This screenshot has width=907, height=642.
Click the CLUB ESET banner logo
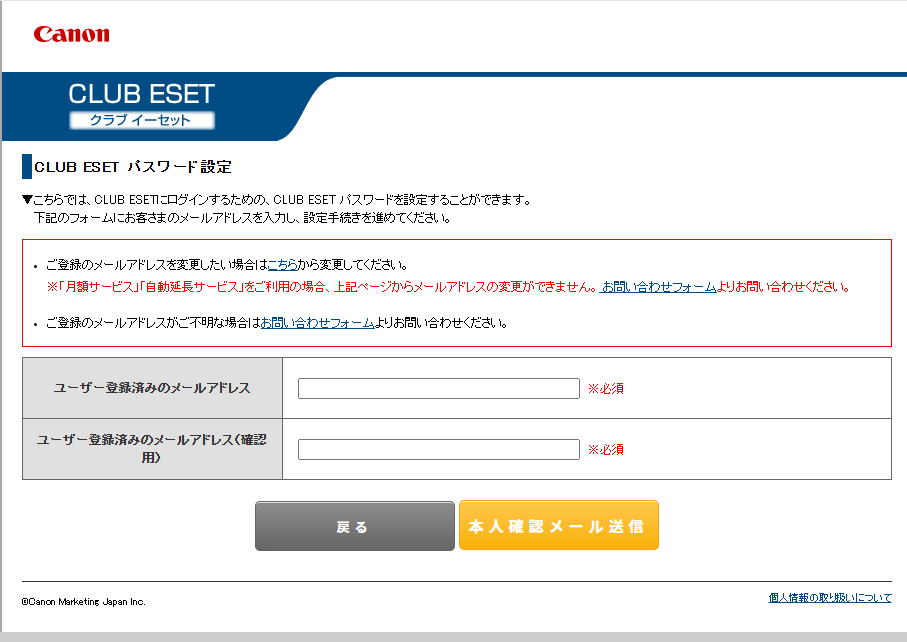click(142, 105)
